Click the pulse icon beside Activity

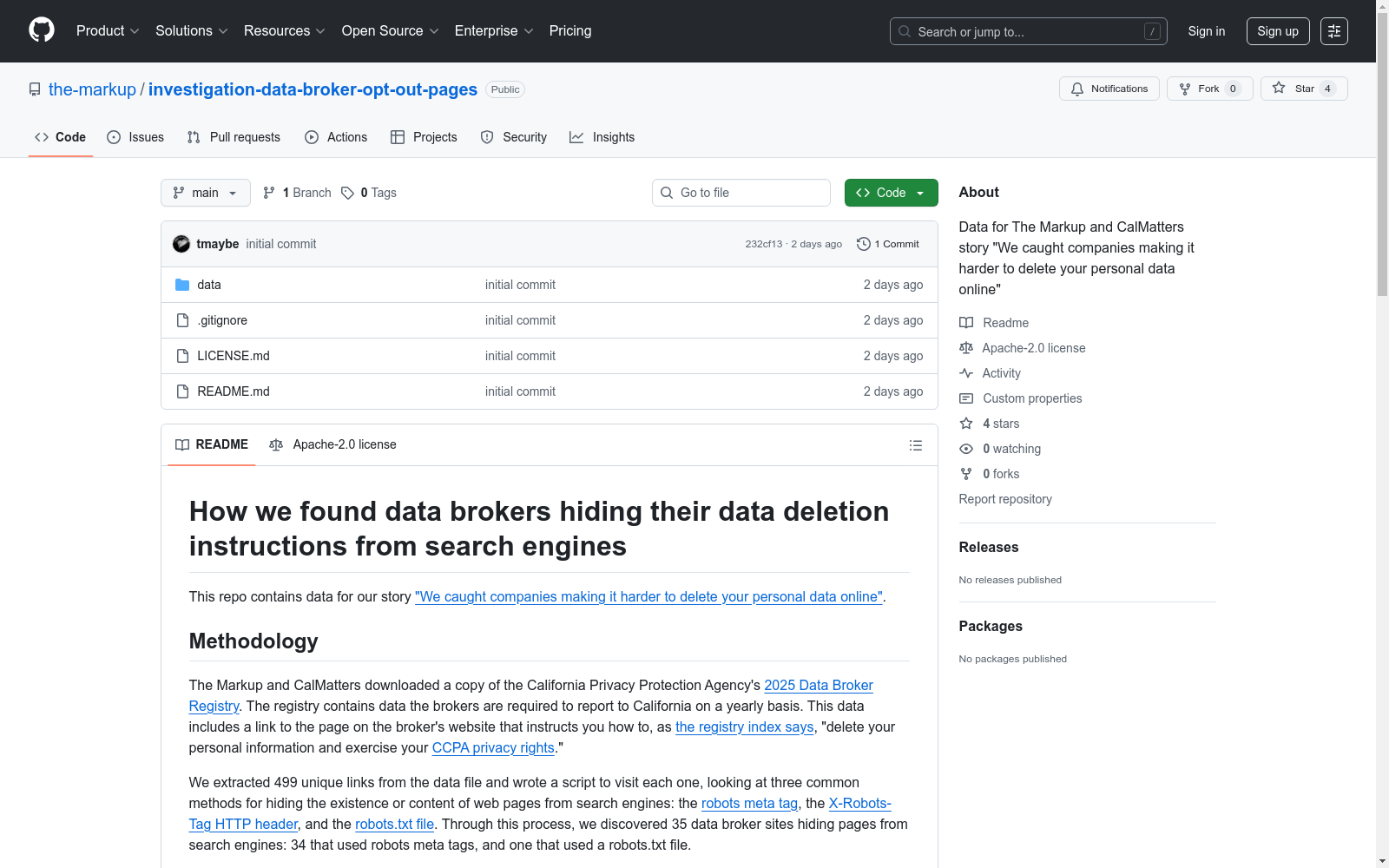(966, 373)
